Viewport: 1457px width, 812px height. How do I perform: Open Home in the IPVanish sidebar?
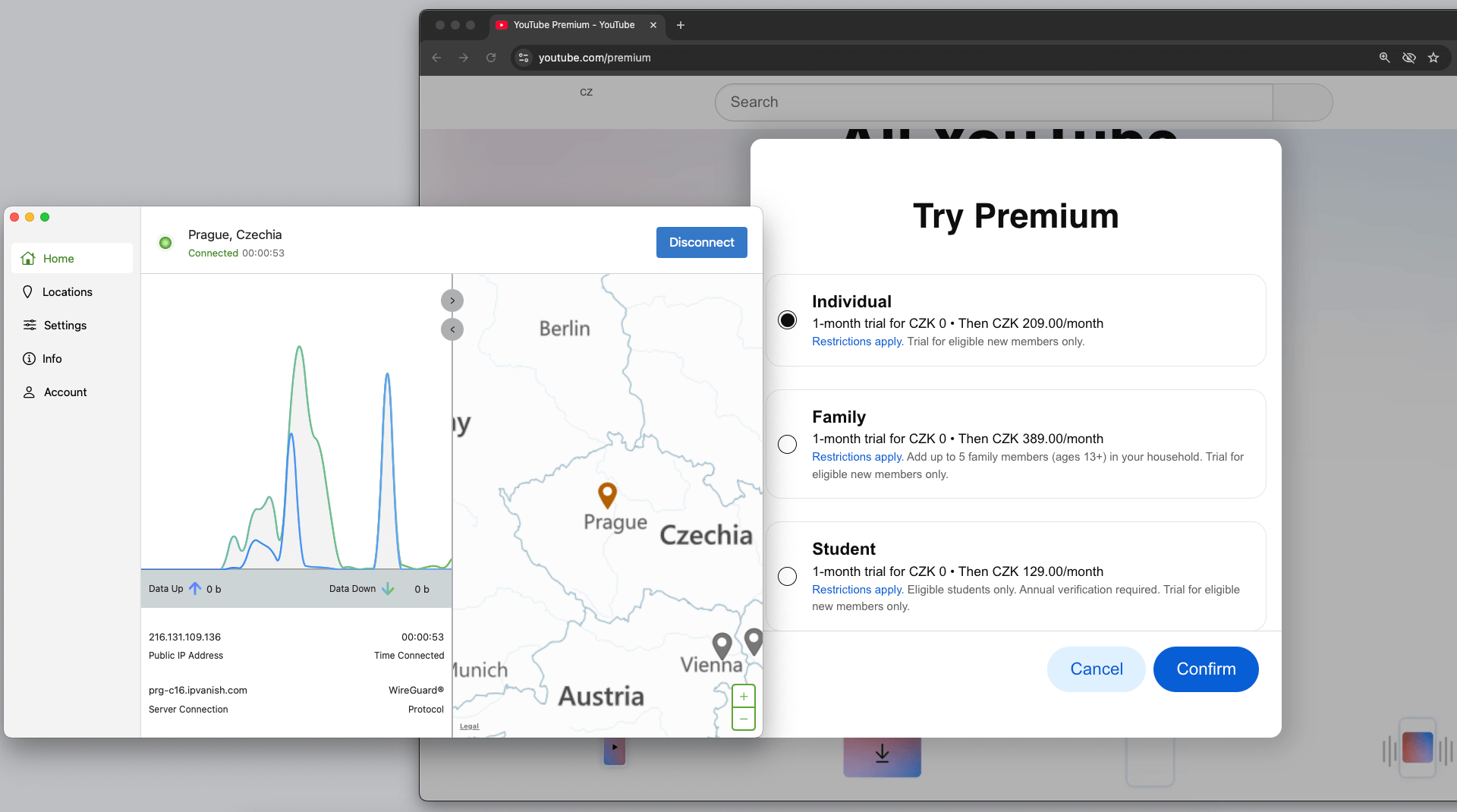[x=72, y=258]
